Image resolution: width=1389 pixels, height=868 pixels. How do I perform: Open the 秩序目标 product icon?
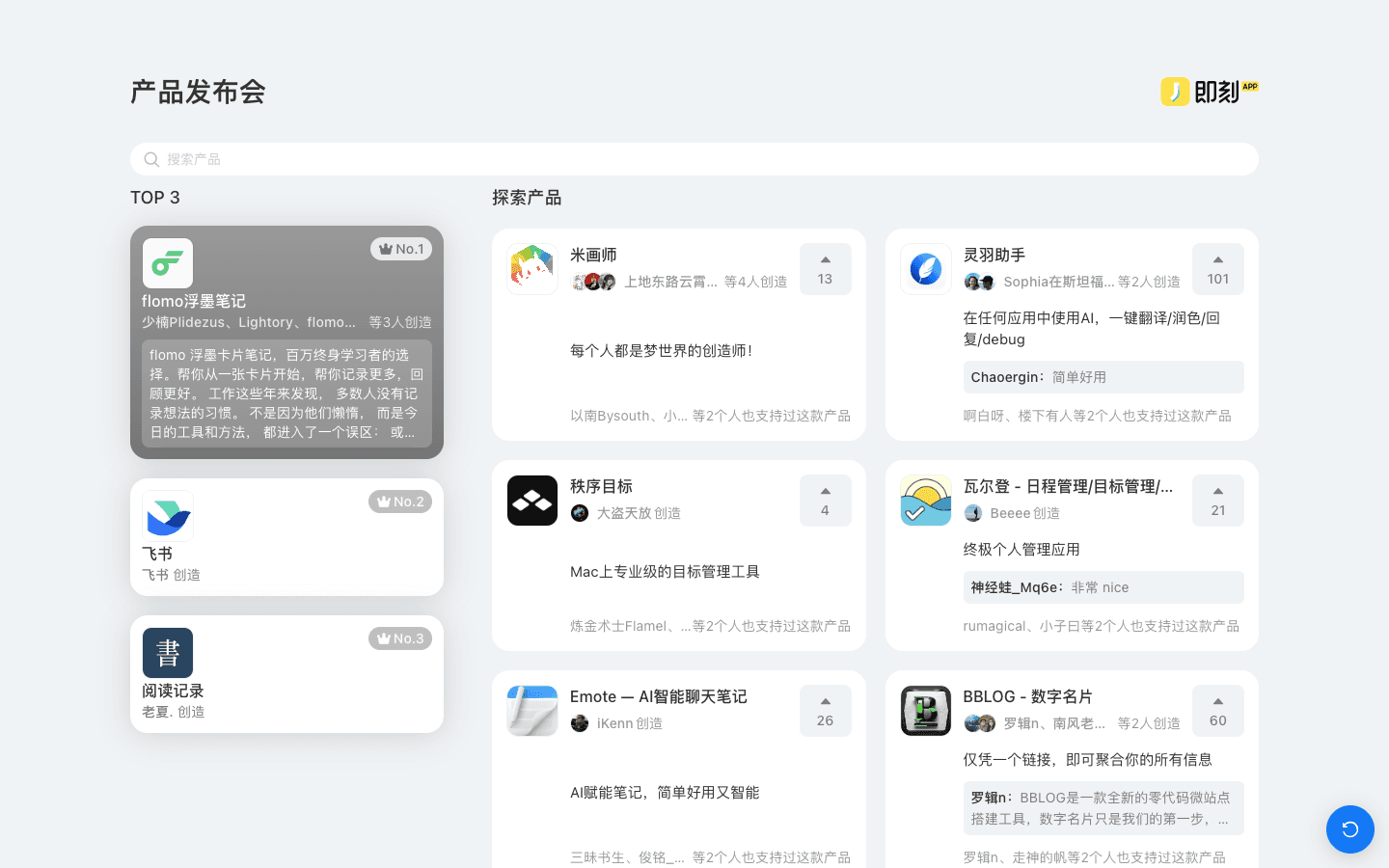tap(532, 501)
